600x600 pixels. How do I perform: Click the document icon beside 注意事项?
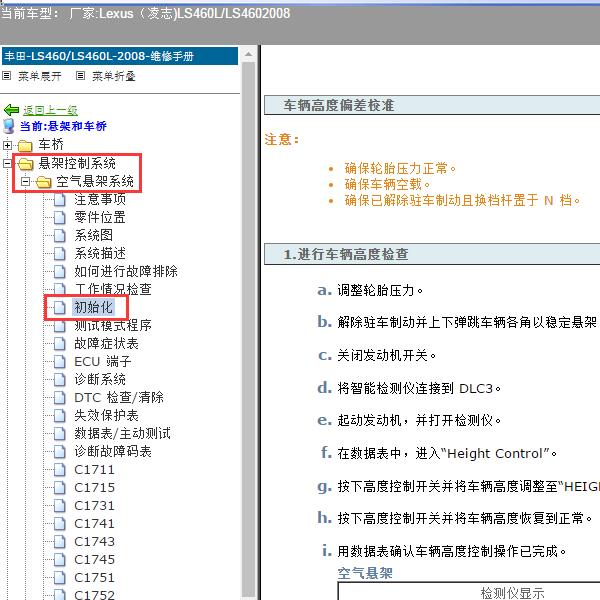tap(60, 200)
